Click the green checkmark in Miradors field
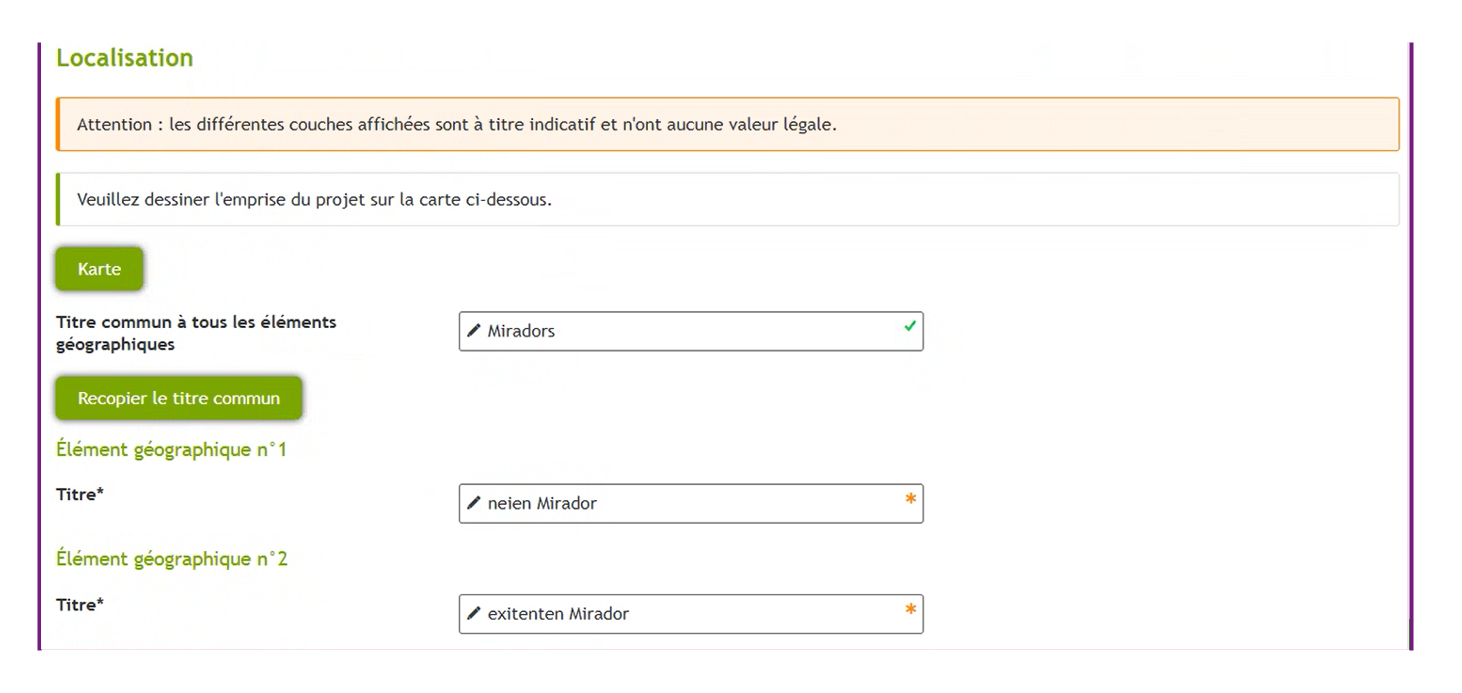Screen dimensions: 1462x693 coord(909,326)
